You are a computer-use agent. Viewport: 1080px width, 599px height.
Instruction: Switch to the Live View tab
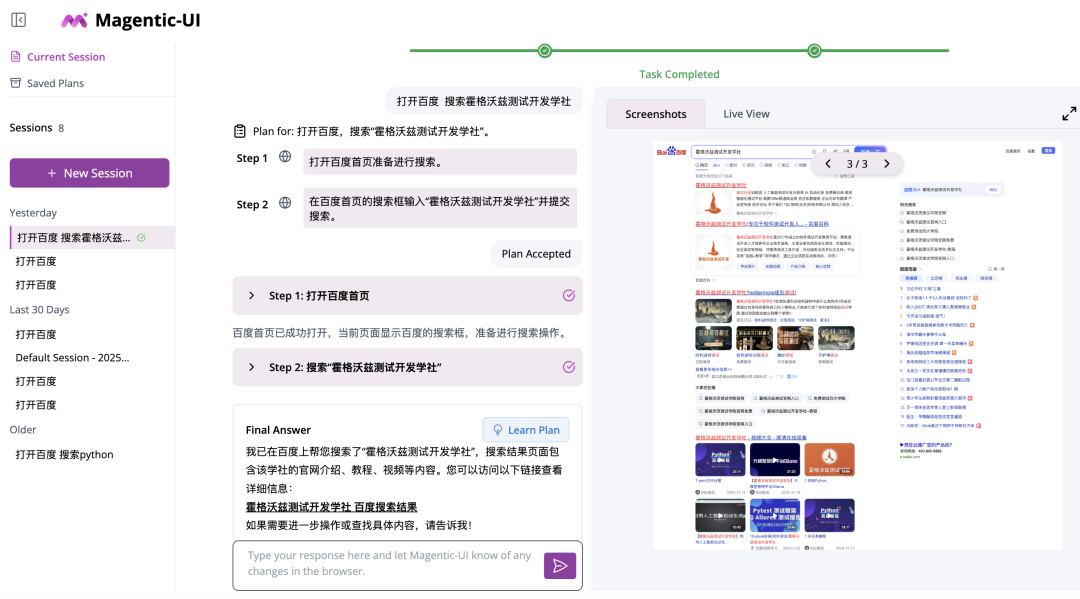[746, 113]
